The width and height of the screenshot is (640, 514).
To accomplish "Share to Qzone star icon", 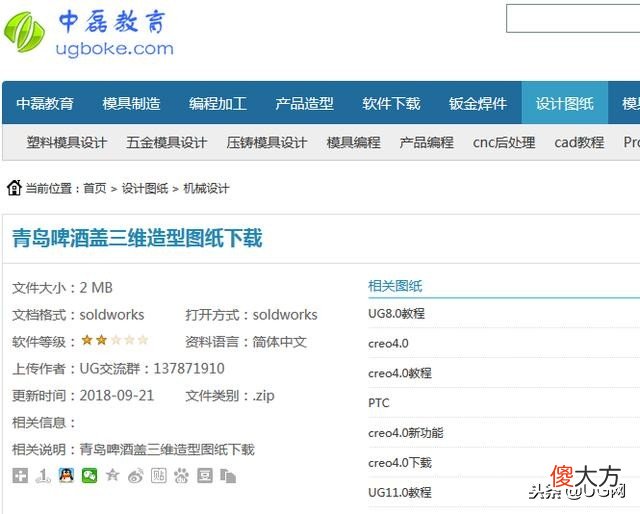I will pyautogui.click(x=112, y=476).
